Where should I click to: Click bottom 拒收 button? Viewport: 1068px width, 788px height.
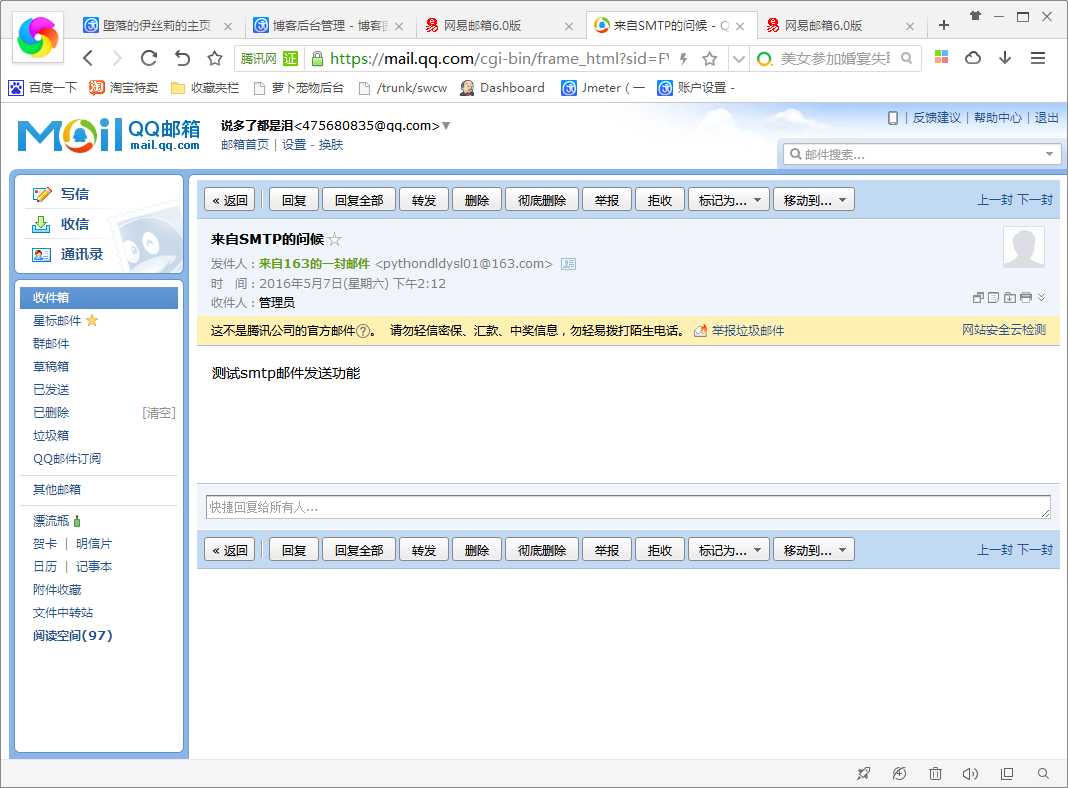tap(659, 550)
